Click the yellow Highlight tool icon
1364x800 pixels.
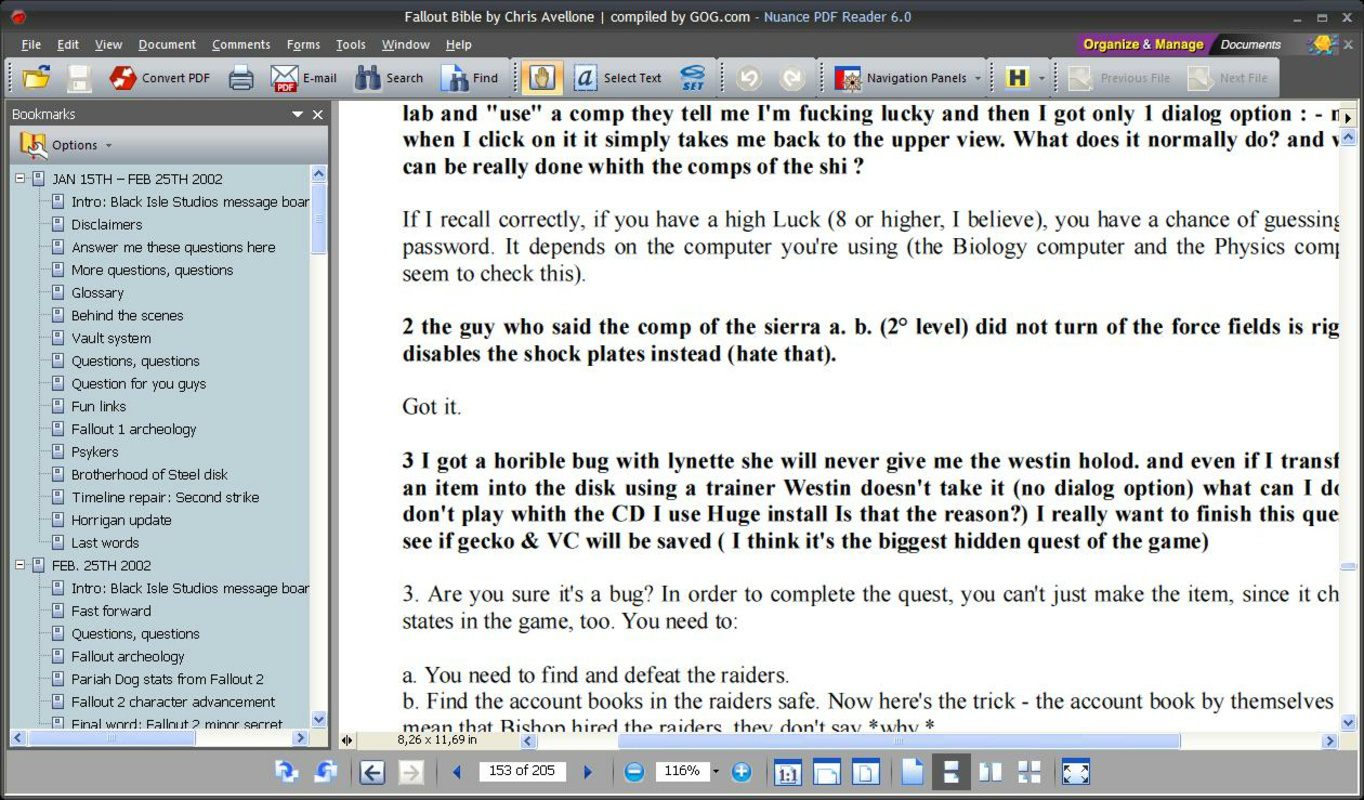tap(1017, 77)
